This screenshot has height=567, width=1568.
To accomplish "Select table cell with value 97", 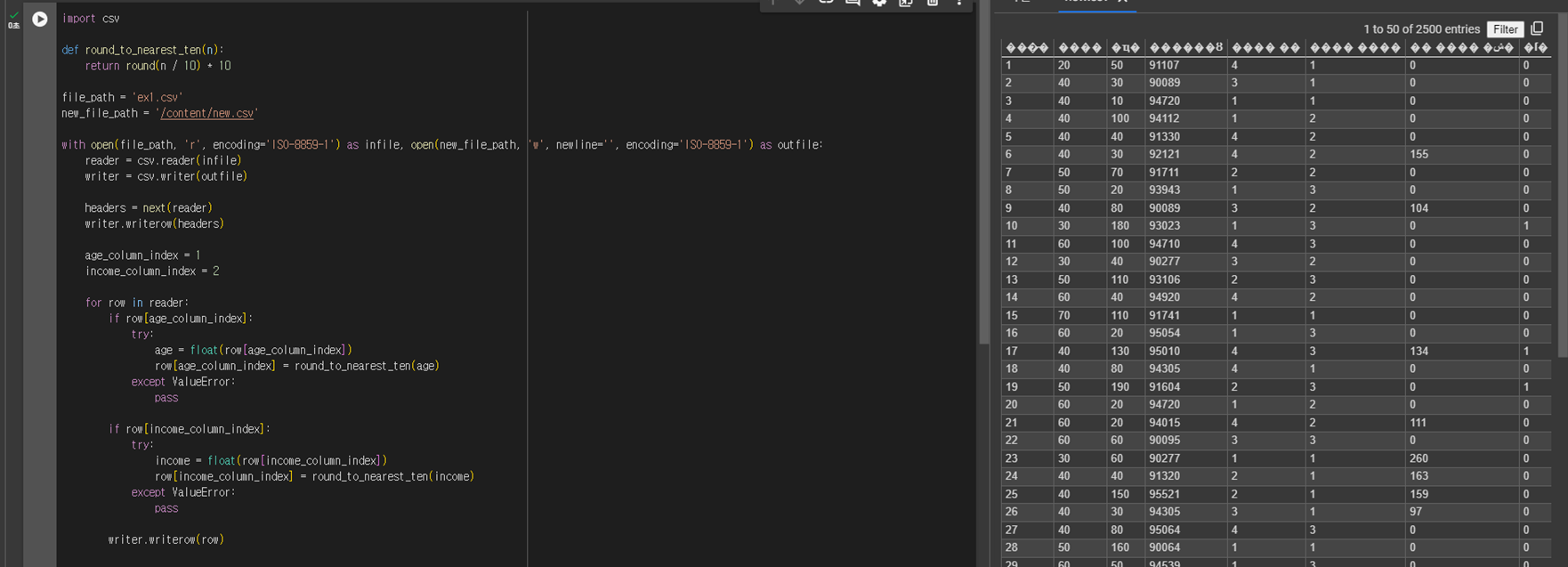I will tap(1462, 512).
